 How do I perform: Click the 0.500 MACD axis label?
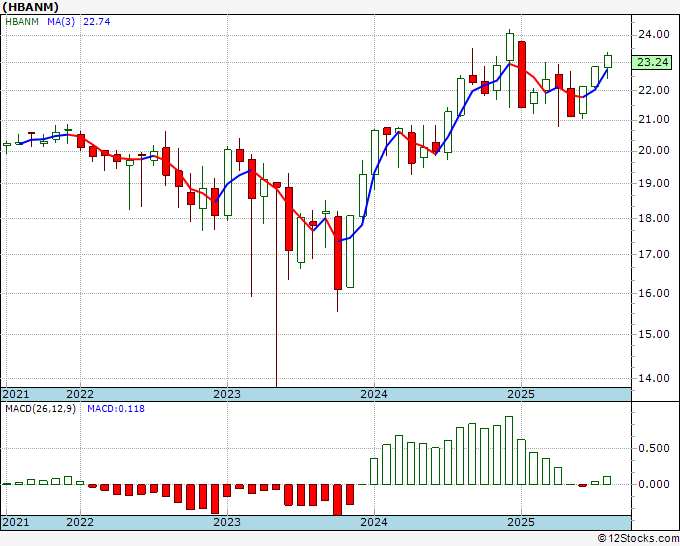(x=654, y=448)
